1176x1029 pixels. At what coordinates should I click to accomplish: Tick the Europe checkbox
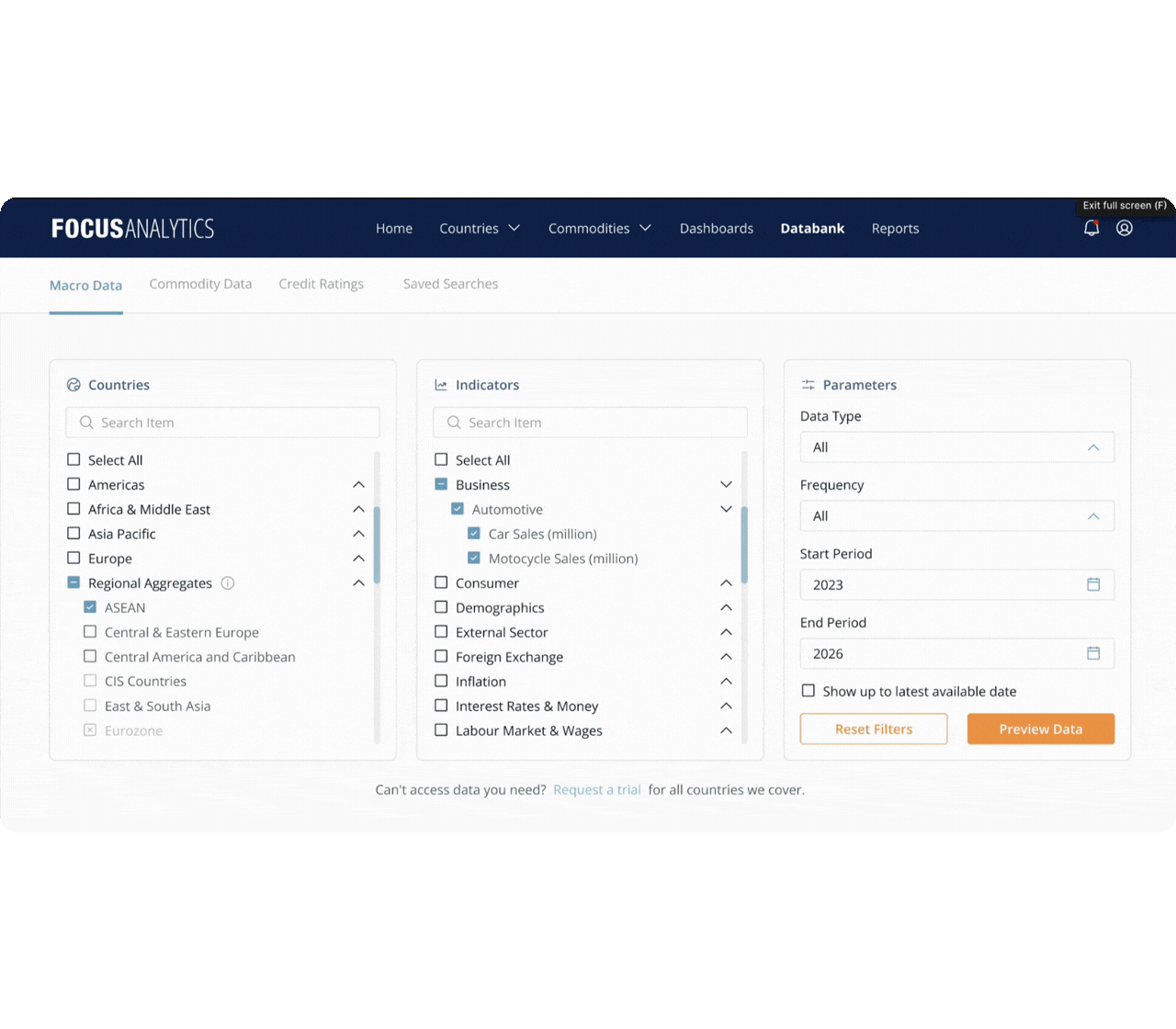73,558
